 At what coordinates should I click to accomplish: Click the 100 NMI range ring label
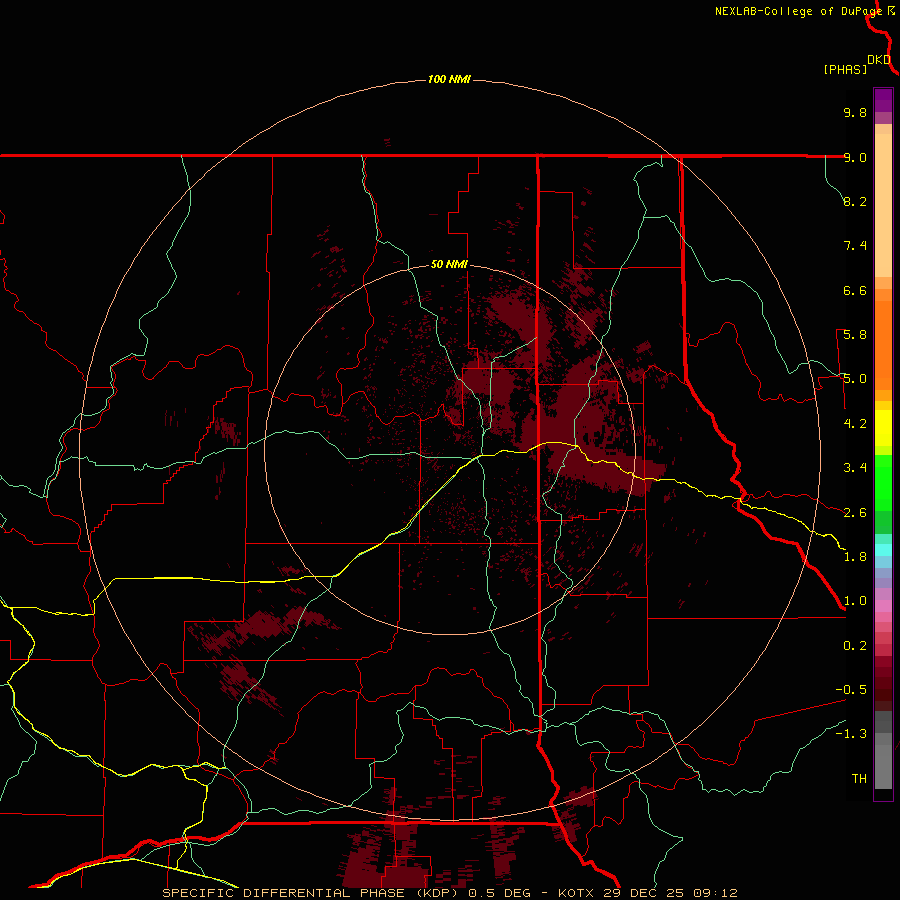(449, 79)
